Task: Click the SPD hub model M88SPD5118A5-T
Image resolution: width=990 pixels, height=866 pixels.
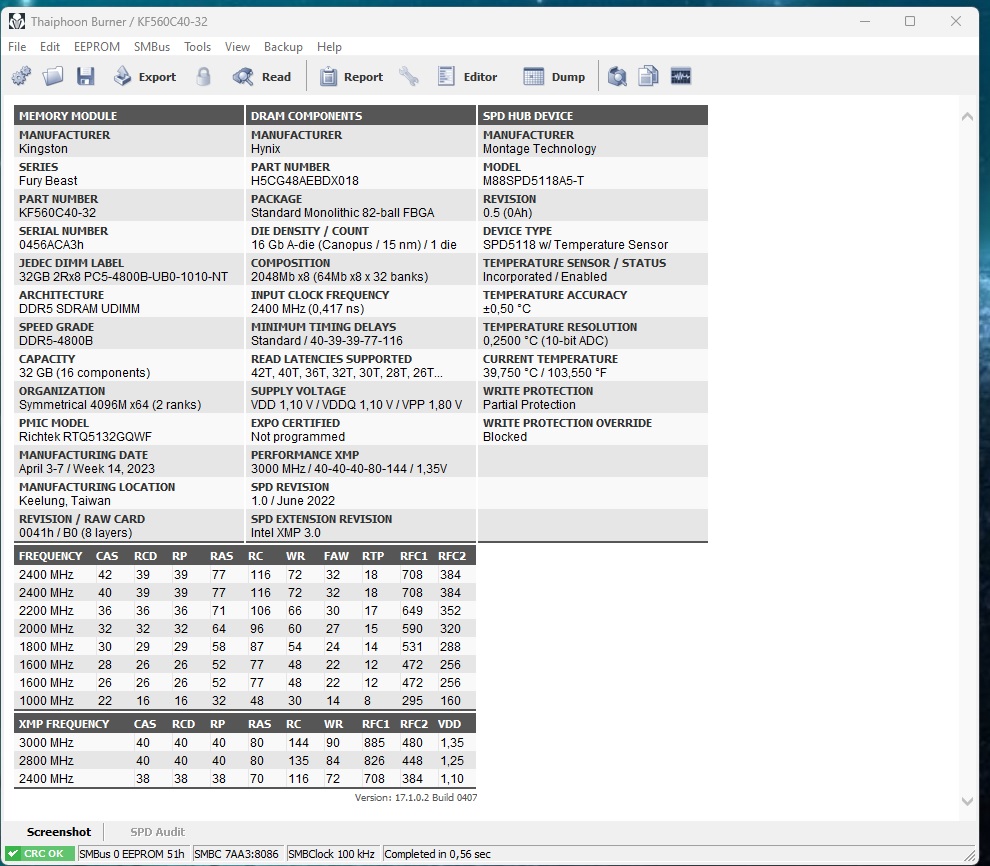Action: coord(534,181)
